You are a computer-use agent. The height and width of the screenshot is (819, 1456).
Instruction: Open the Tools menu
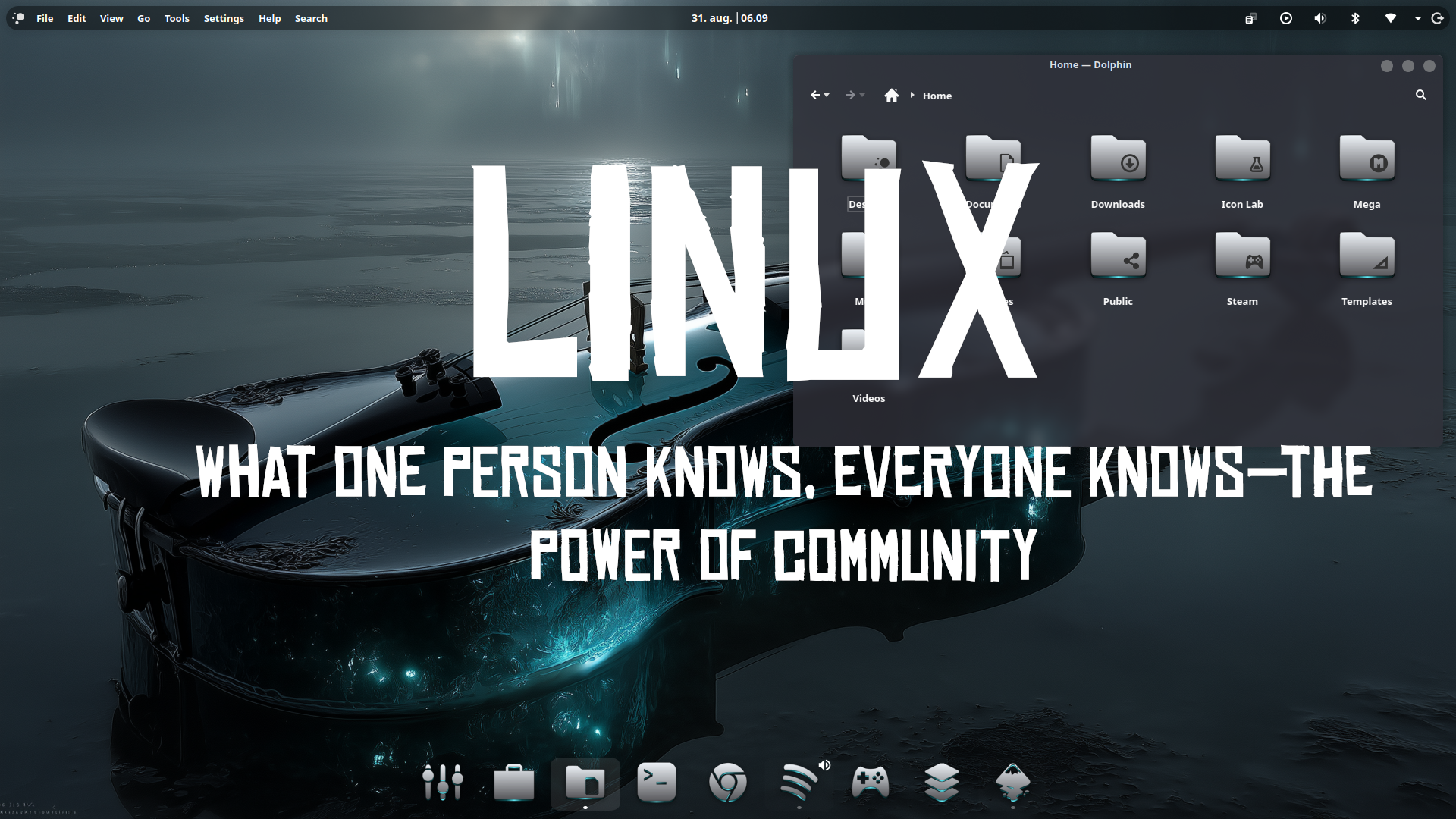point(177,18)
